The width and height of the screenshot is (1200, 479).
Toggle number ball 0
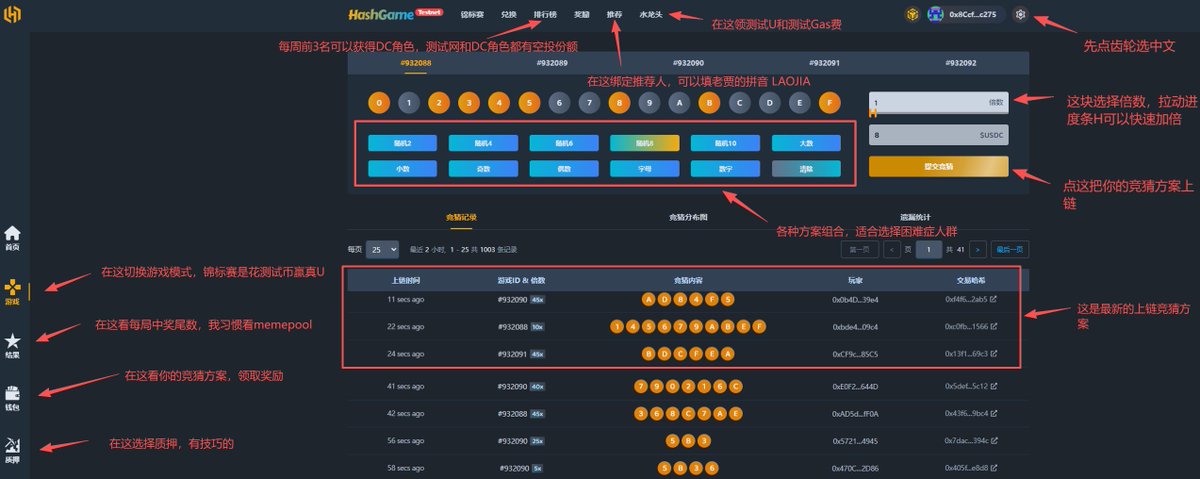378,102
